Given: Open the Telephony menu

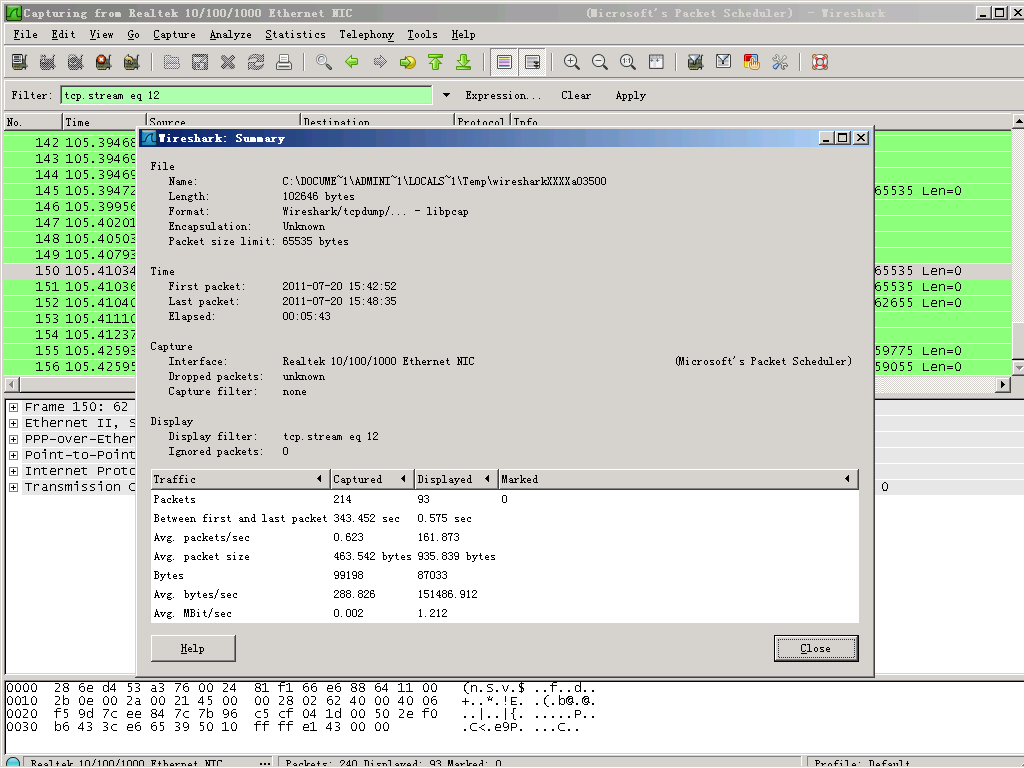Looking at the screenshot, I should pos(366,35).
